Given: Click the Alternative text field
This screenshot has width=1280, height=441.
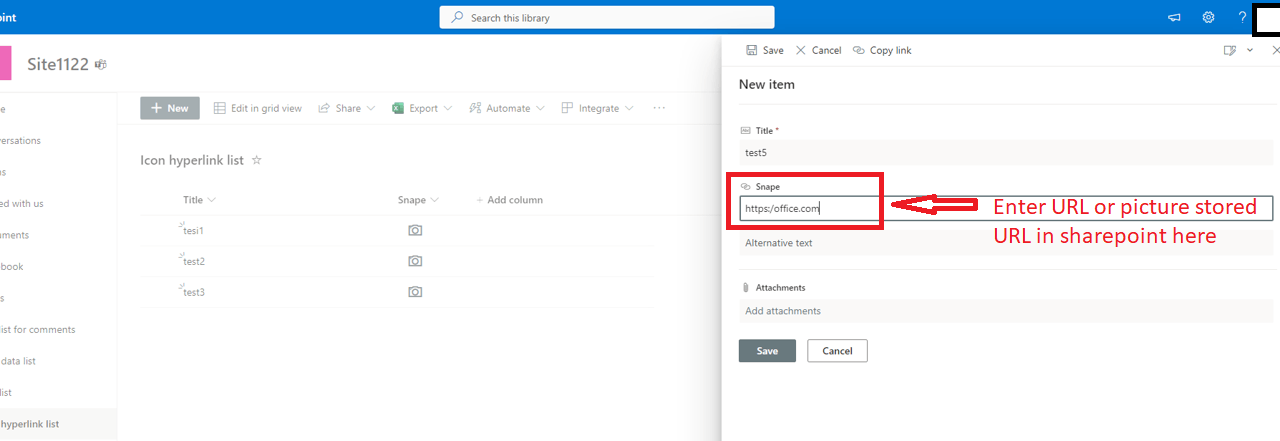Looking at the screenshot, I should click(1007, 243).
